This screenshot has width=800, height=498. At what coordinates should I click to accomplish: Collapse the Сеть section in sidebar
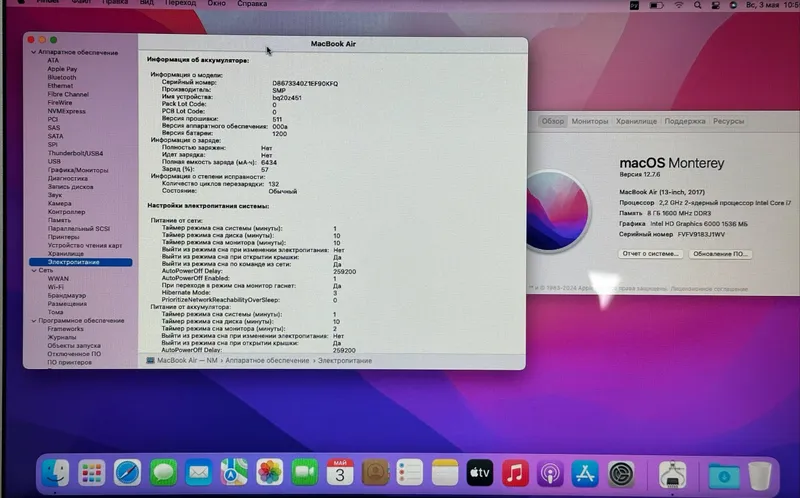coord(34,270)
